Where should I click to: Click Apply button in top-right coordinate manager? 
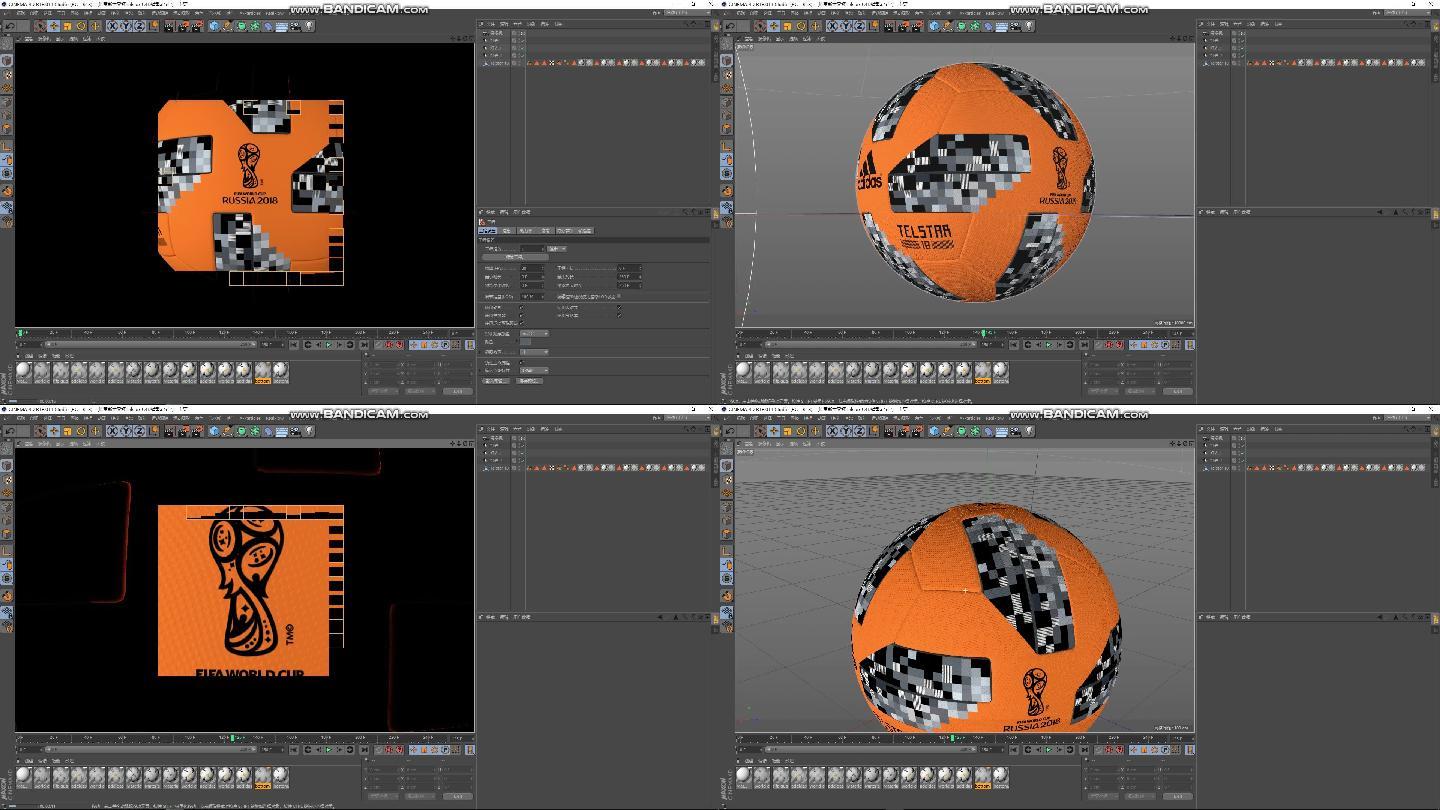point(1177,392)
